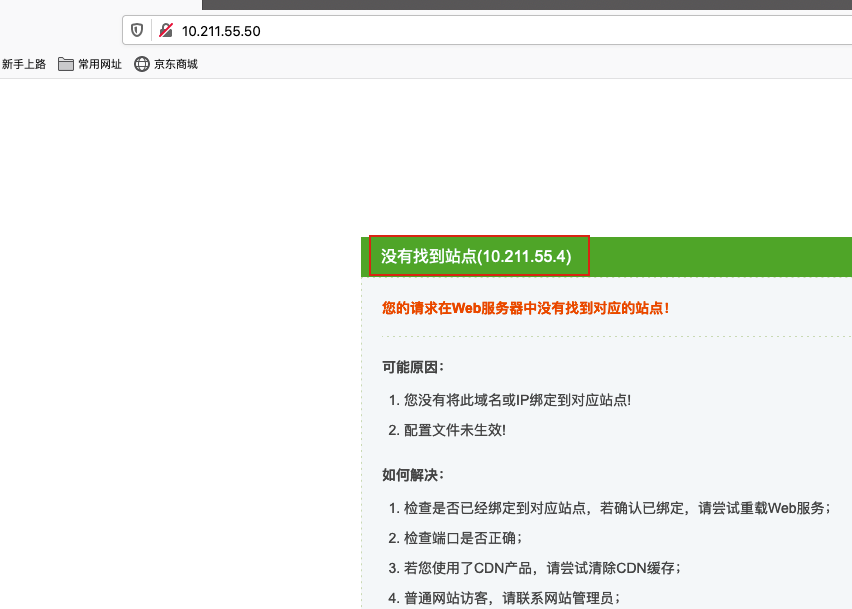Open the 京东商城 bookmark

pyautogui.click(x=166, y=64)
